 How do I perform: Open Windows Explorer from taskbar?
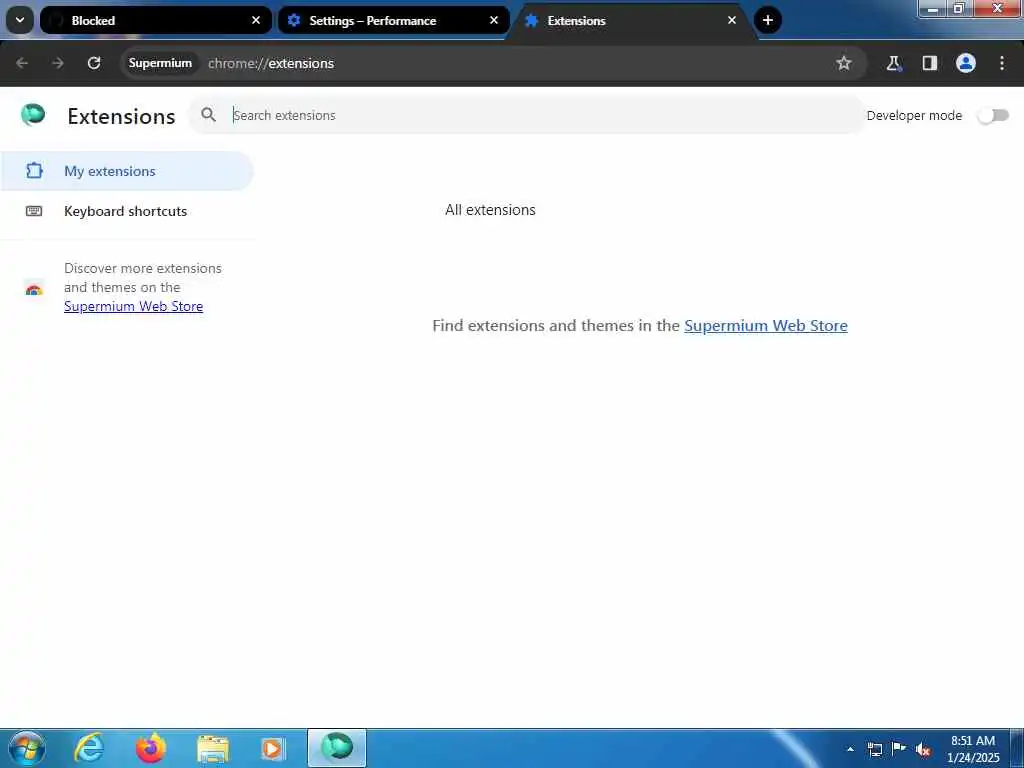(212, 748)
